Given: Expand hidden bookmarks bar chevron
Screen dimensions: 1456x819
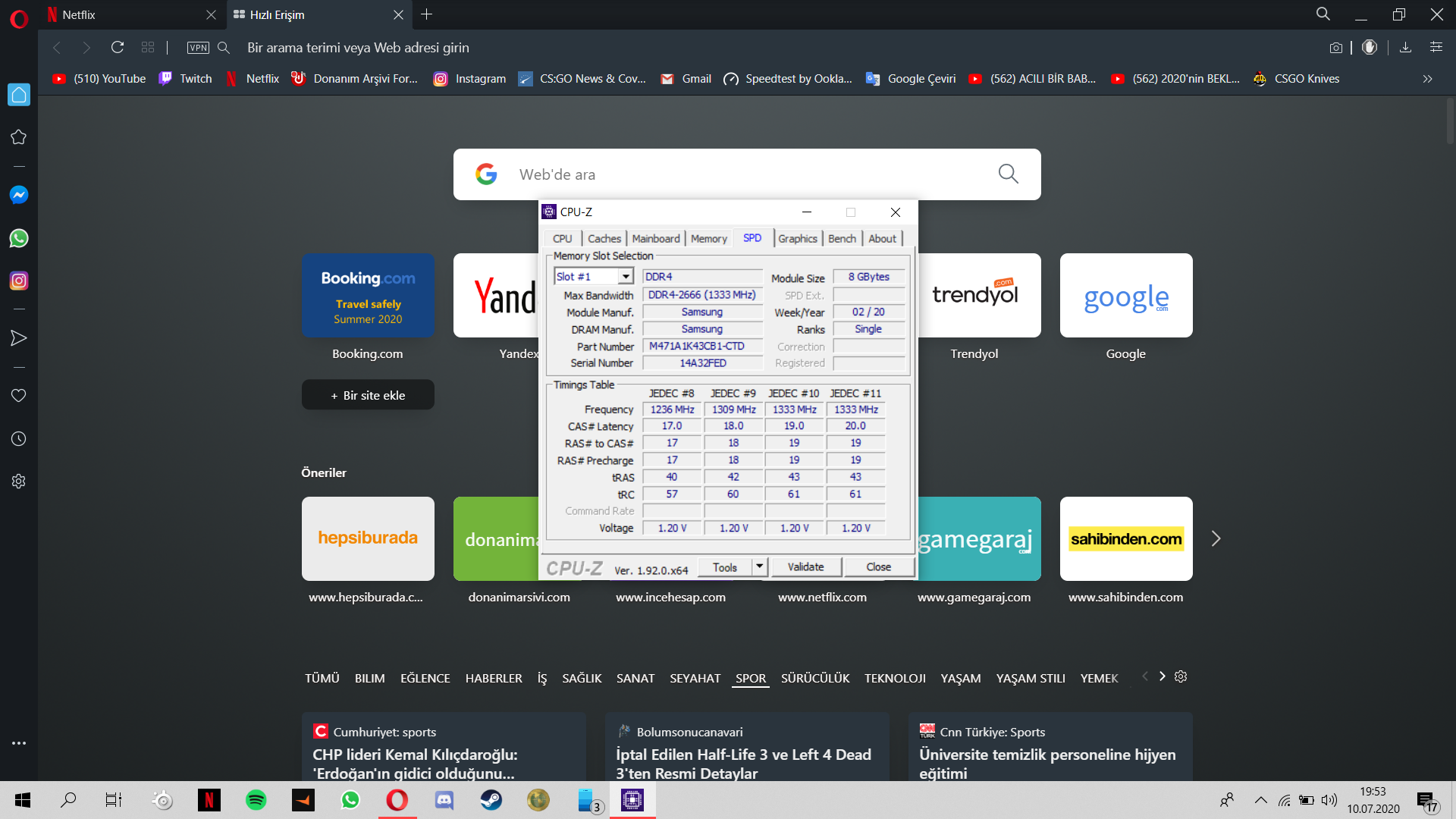Looking at the screenshot, I should [1427, 79].
